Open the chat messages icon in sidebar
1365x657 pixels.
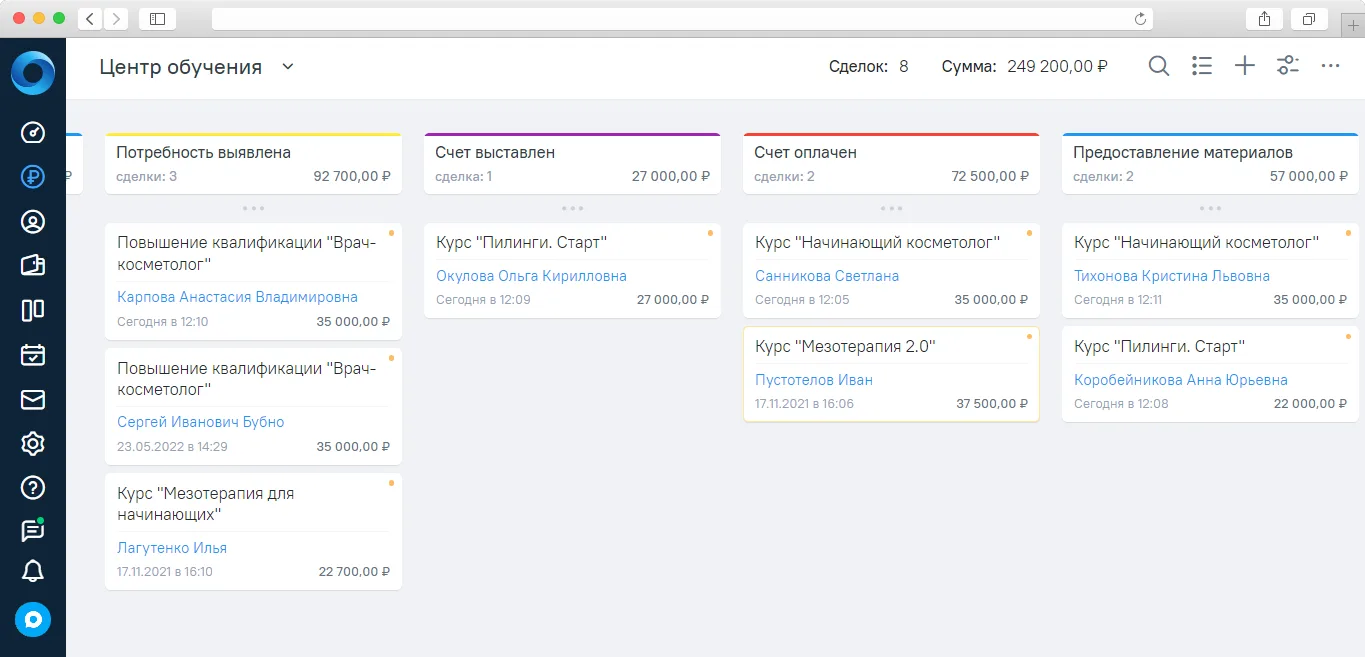[33, 530]
